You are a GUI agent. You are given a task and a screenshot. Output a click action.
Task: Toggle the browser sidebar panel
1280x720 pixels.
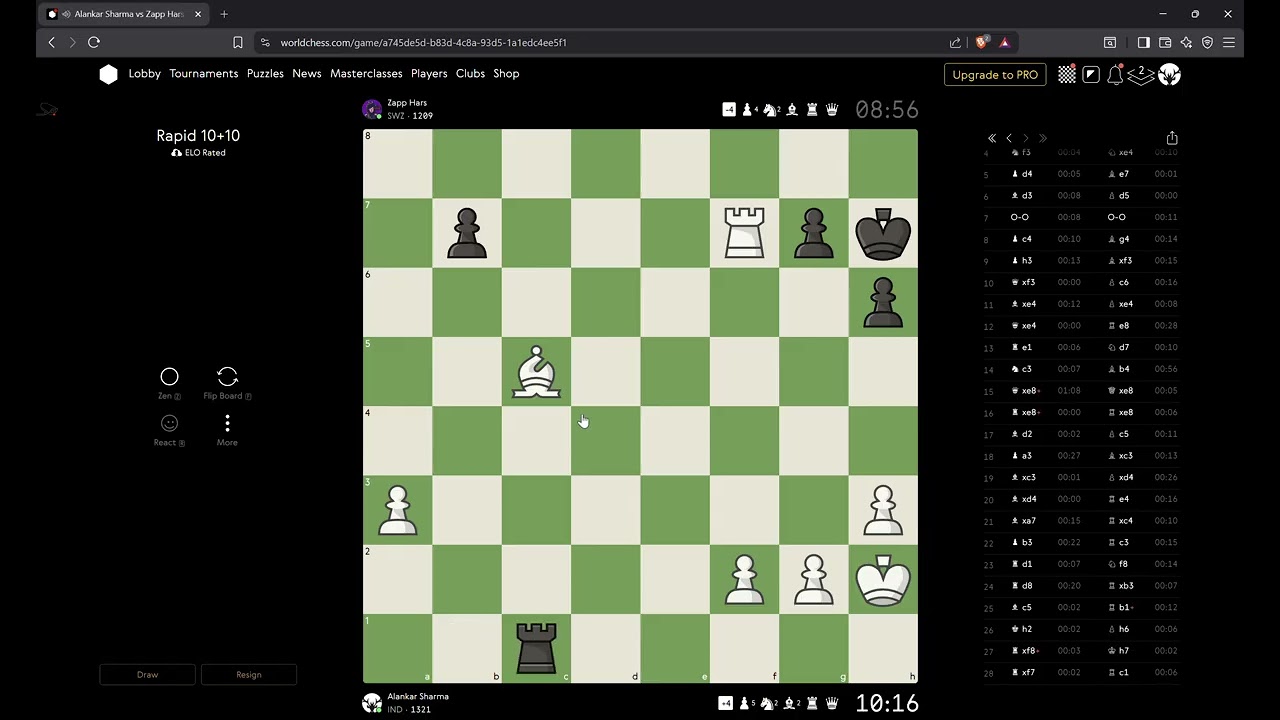[1143, 42]
